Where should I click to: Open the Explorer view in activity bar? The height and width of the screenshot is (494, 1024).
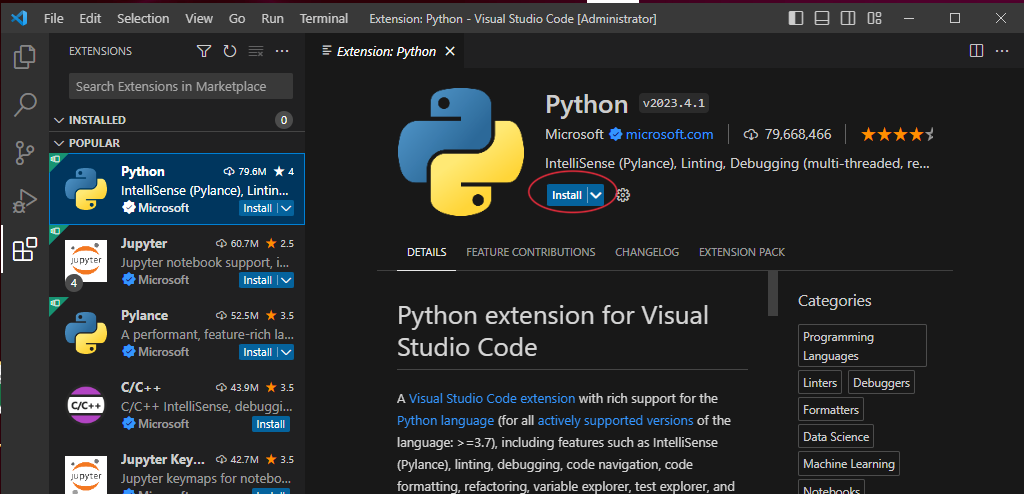pyautogui.click(x=24, y=57)
